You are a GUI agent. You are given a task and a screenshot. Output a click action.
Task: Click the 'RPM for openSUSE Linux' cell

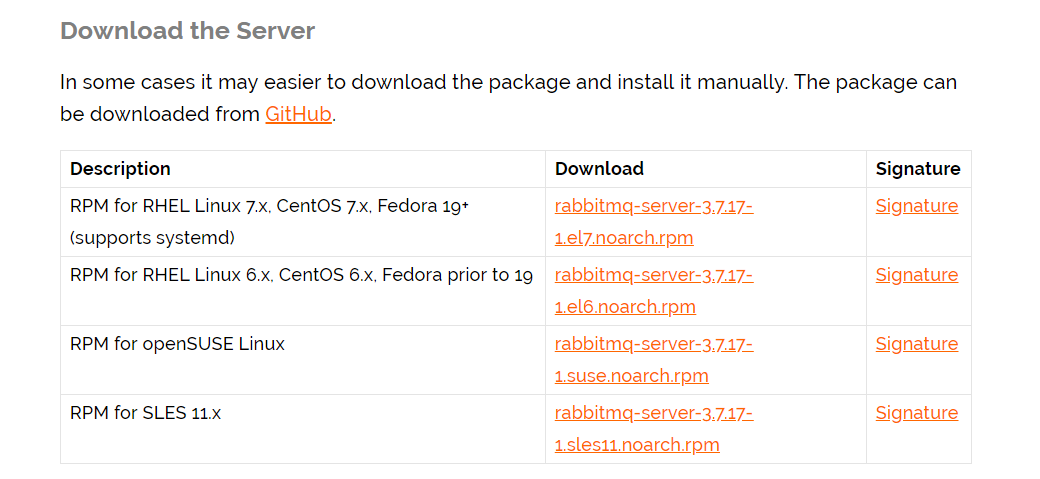(177, 344)
